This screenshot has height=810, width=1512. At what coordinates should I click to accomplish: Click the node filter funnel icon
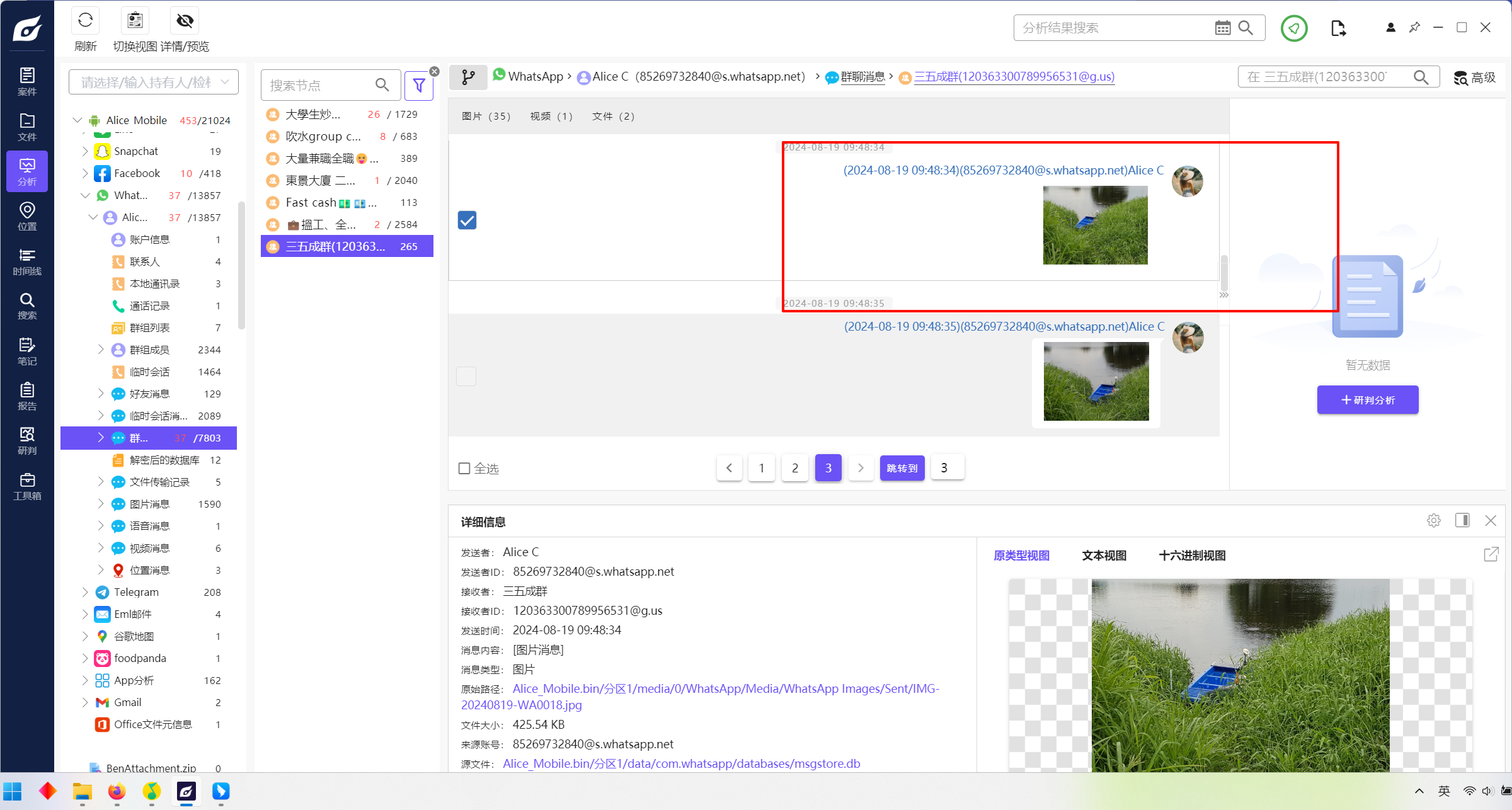click(419, 85)
